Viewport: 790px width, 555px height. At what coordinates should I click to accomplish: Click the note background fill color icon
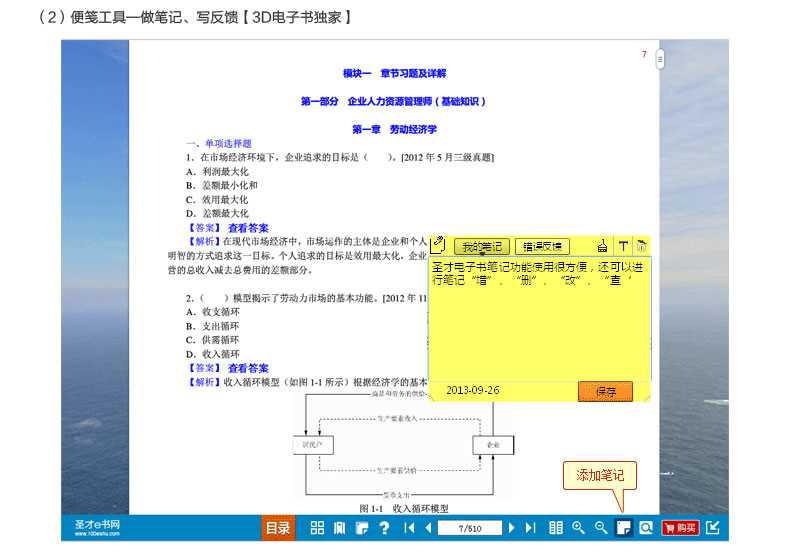(x=602, y=246)
